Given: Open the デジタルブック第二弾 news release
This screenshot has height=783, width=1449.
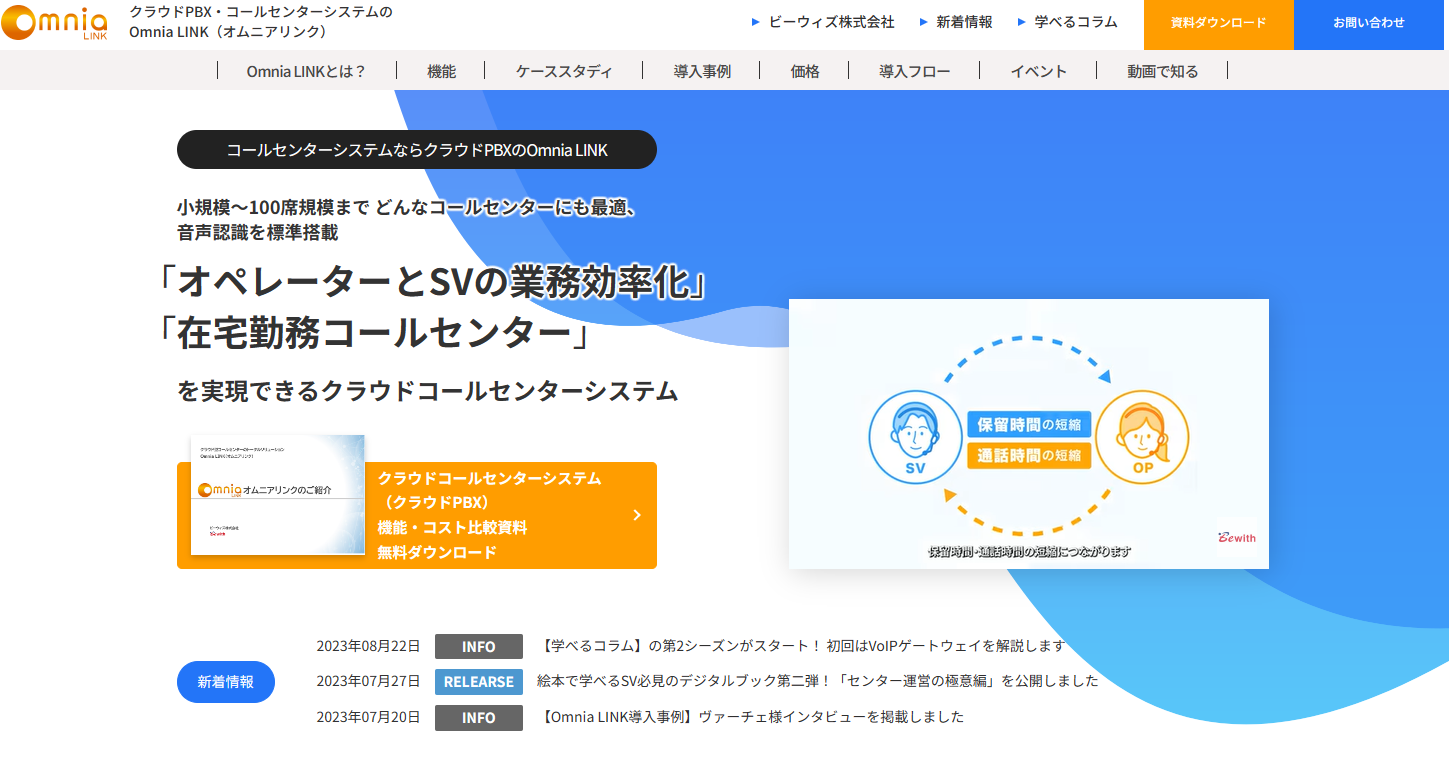Looking at the screenshot, I should [818, 681].
